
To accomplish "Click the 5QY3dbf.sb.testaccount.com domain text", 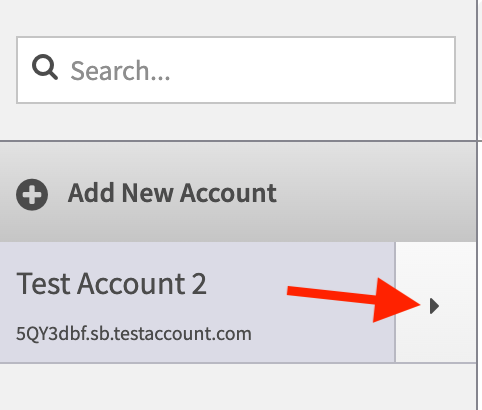I will (134, 333).
